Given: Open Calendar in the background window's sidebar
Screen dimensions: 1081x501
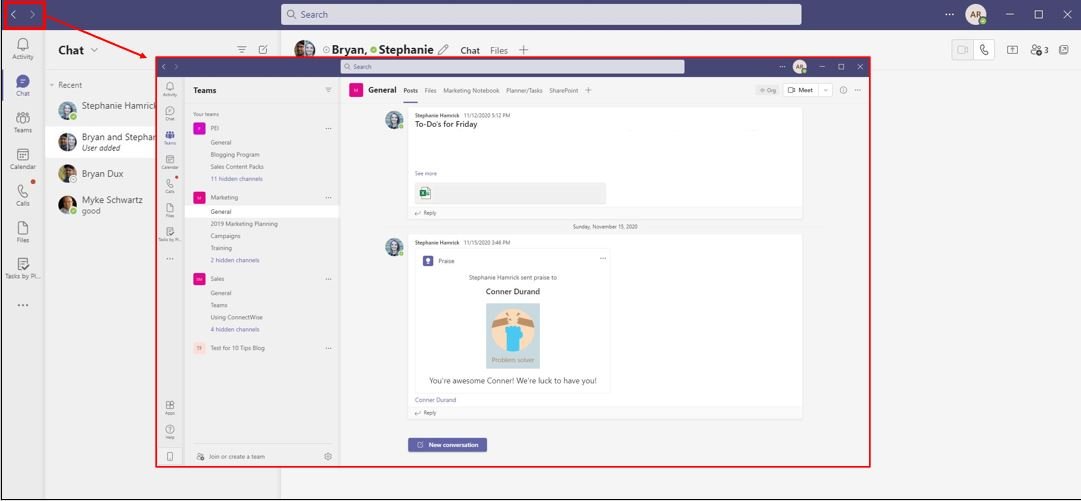Looking at the screenshot, I should [x=23, y=159].
